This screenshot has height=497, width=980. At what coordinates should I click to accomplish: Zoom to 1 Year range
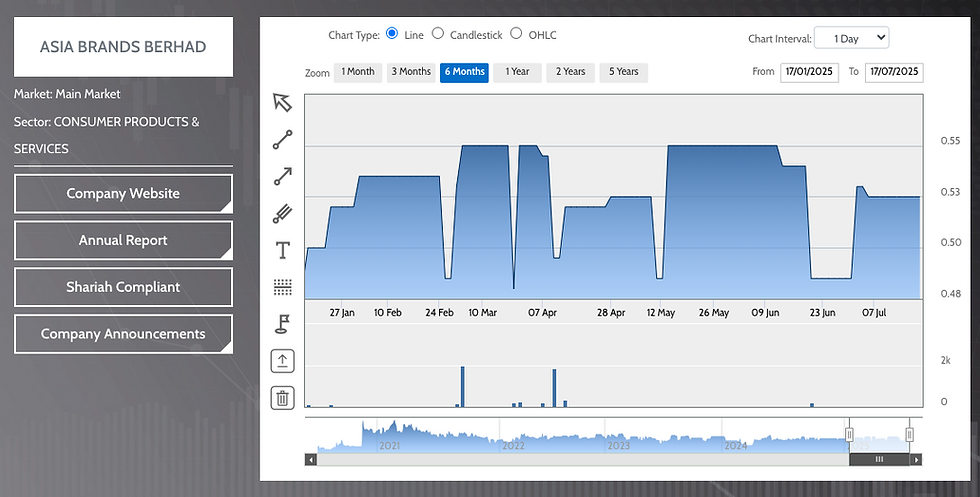(x=517, y=72)
